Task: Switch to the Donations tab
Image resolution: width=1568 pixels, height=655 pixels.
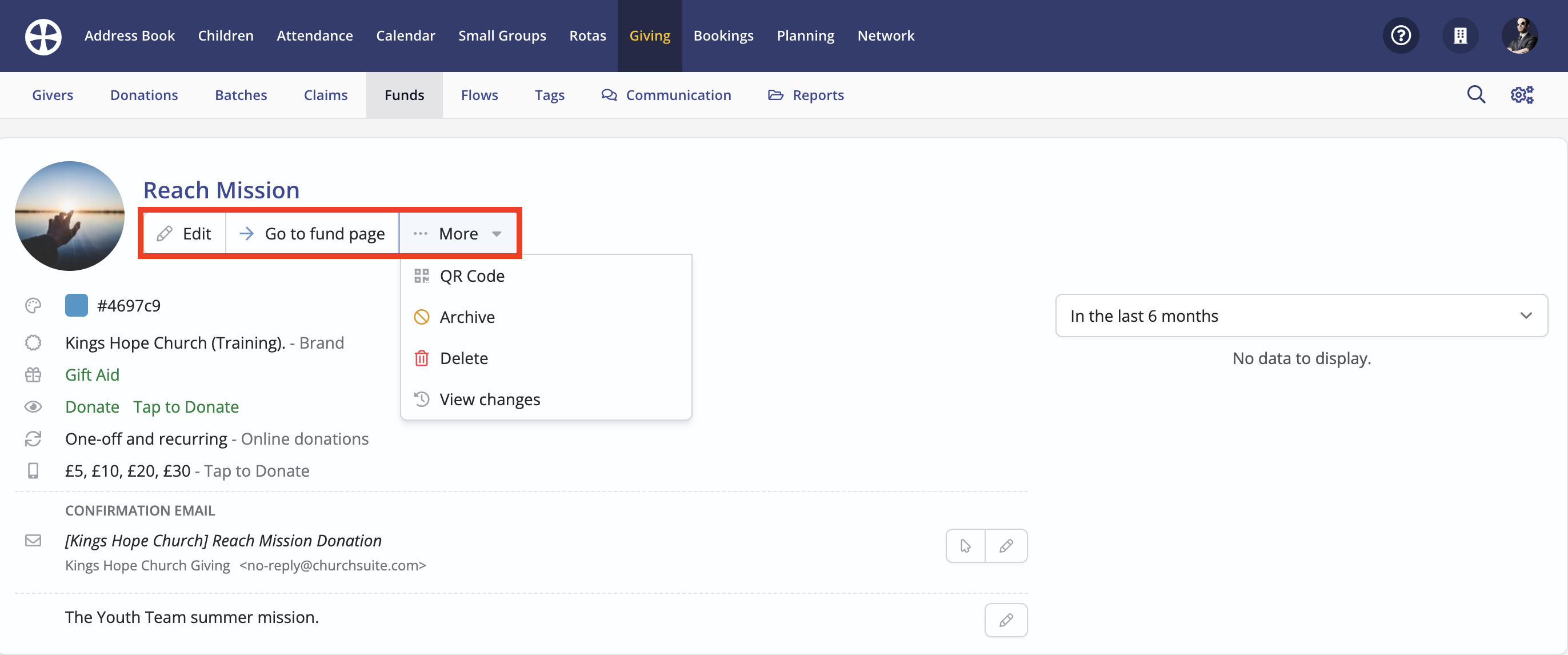Action: pos(143,95)
